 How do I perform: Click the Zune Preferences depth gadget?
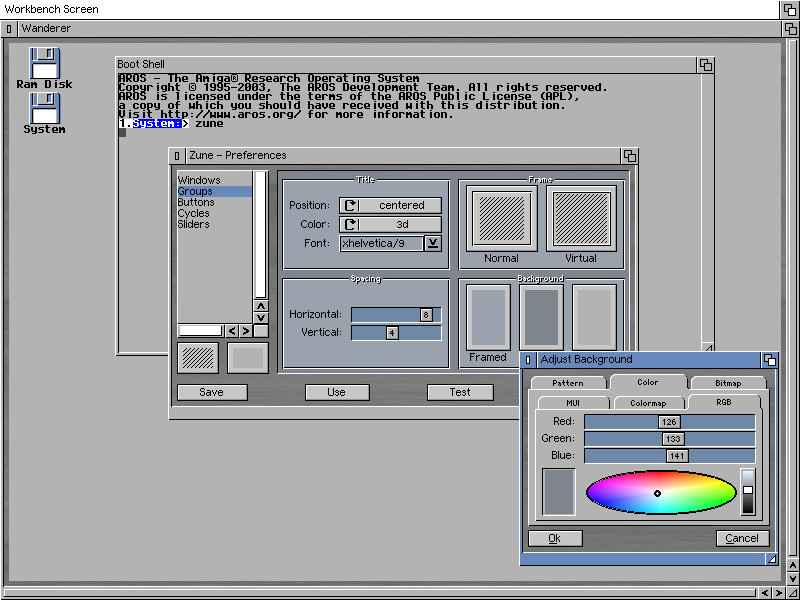630,156
